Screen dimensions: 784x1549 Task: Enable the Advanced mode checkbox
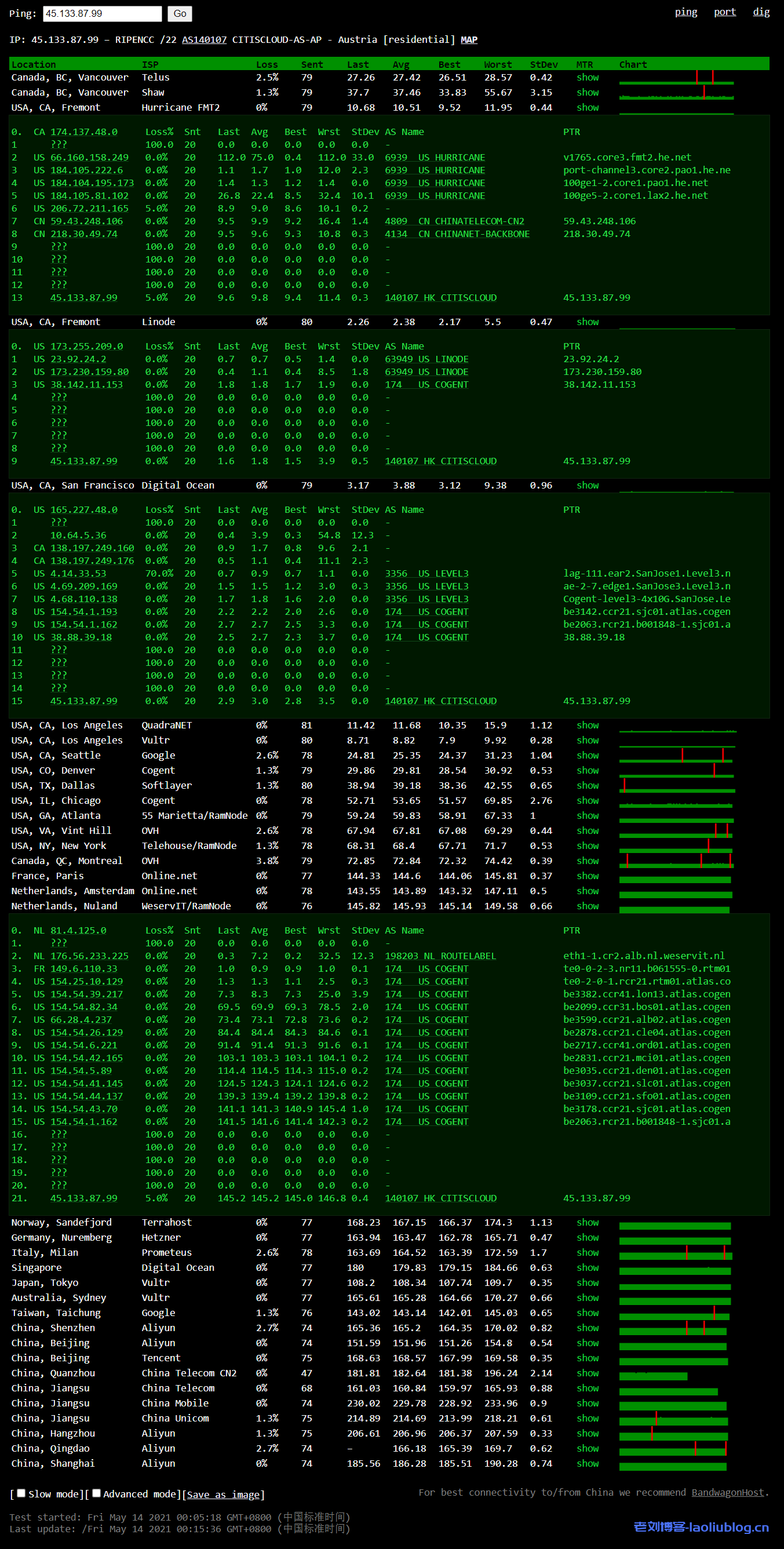click(96, 1492)
